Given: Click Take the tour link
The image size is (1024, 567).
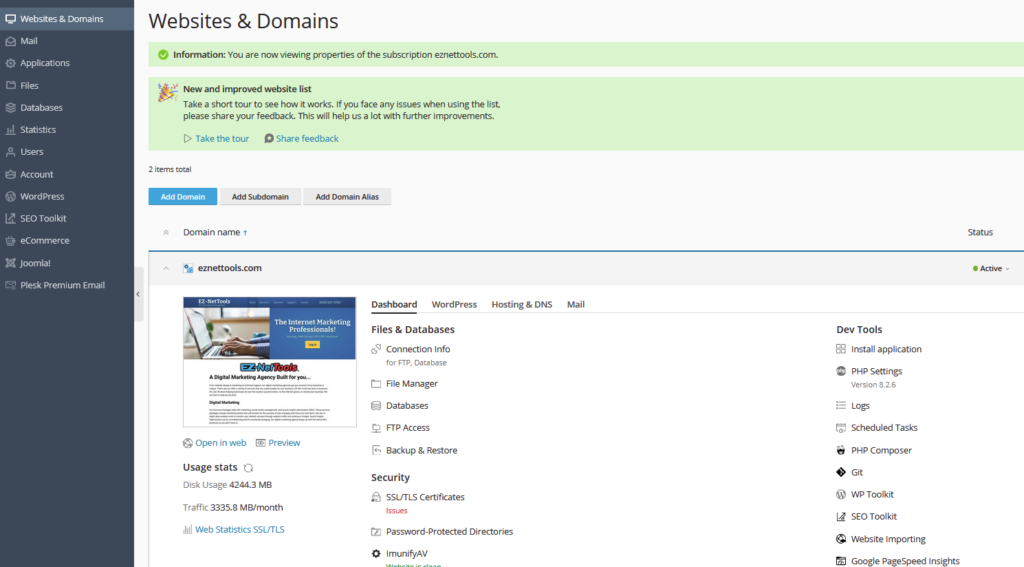Looking at the screenshot, I should 222,138.
